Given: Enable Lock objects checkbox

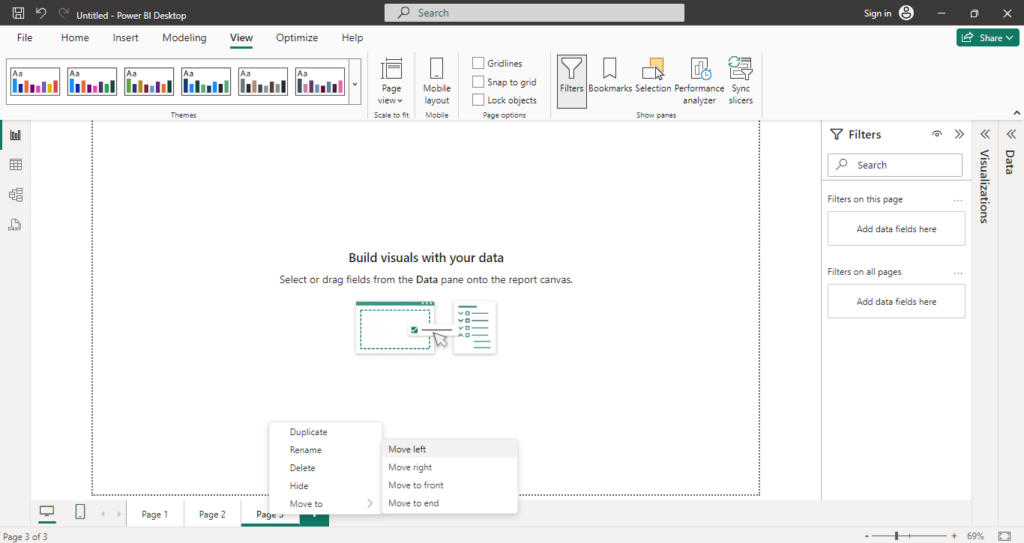Looking at the screenshot, I should 478,100.
